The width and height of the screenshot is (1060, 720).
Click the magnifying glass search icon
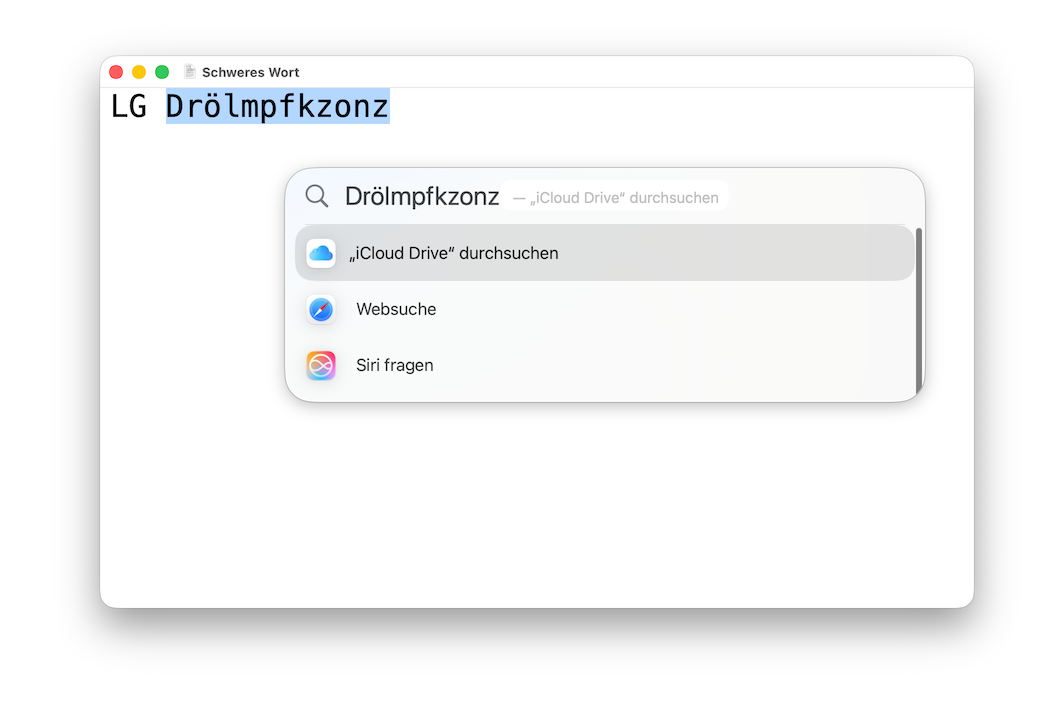tap(317, 196)
